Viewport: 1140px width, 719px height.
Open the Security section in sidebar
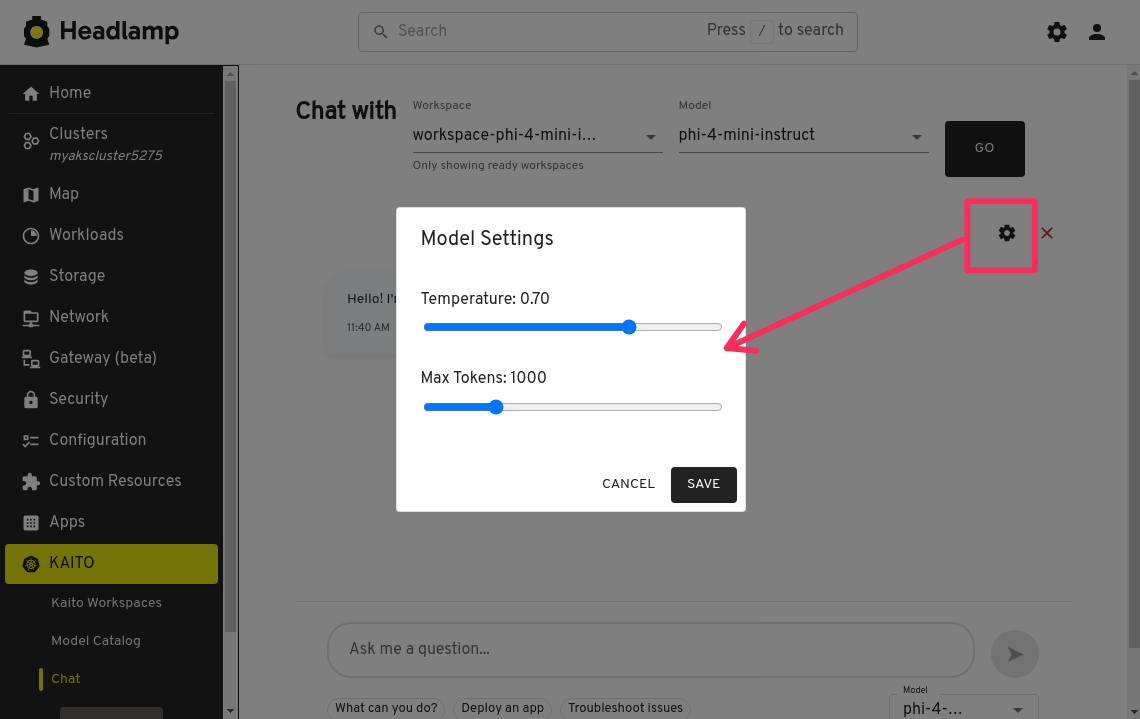[x=78, y=398]
